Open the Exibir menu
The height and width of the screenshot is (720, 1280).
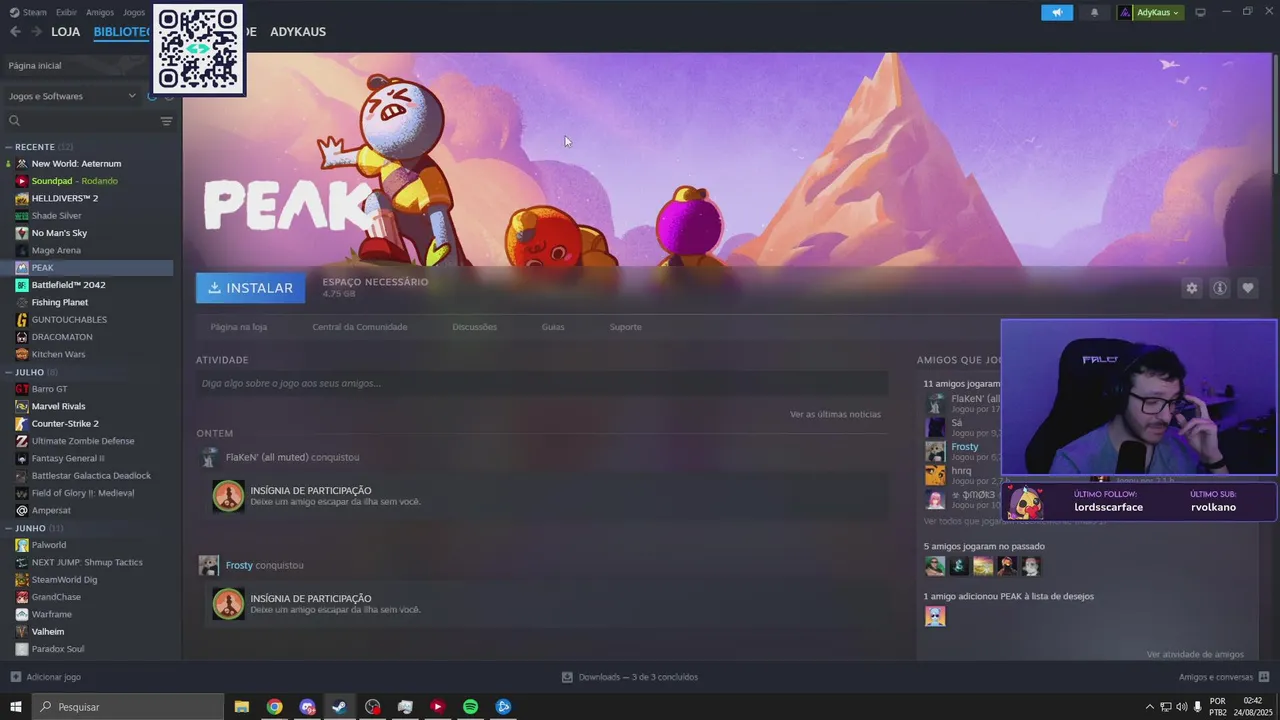(66, 12)
